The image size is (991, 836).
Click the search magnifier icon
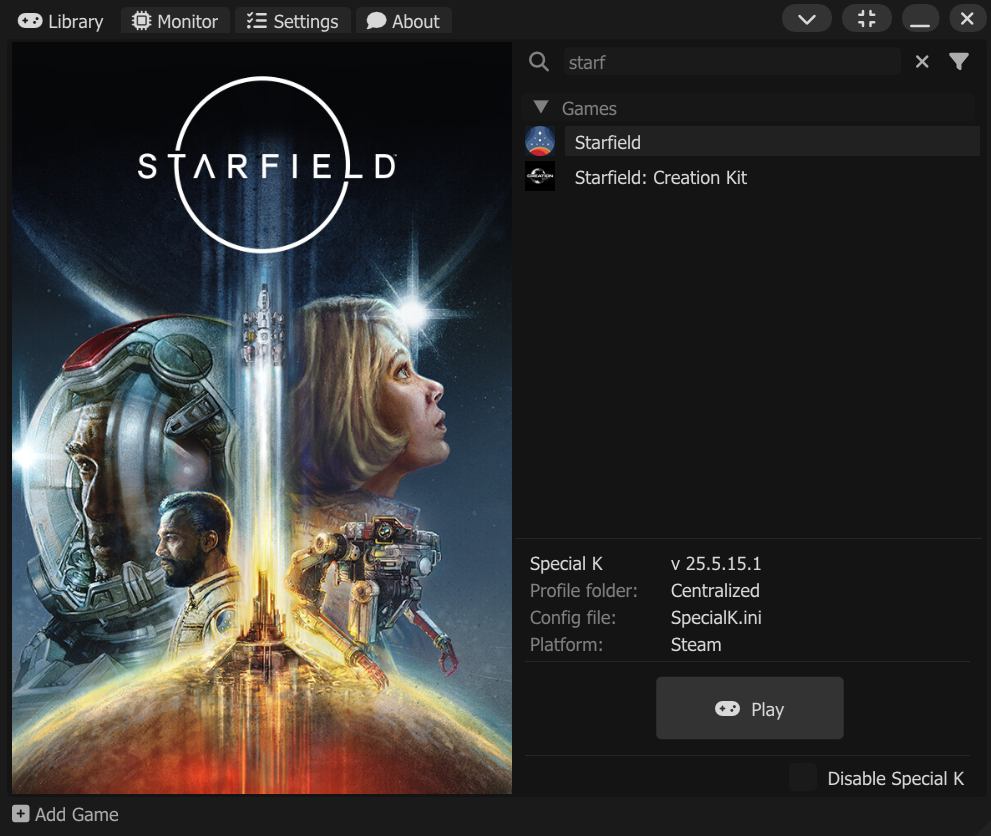click(x=539, y=62)
